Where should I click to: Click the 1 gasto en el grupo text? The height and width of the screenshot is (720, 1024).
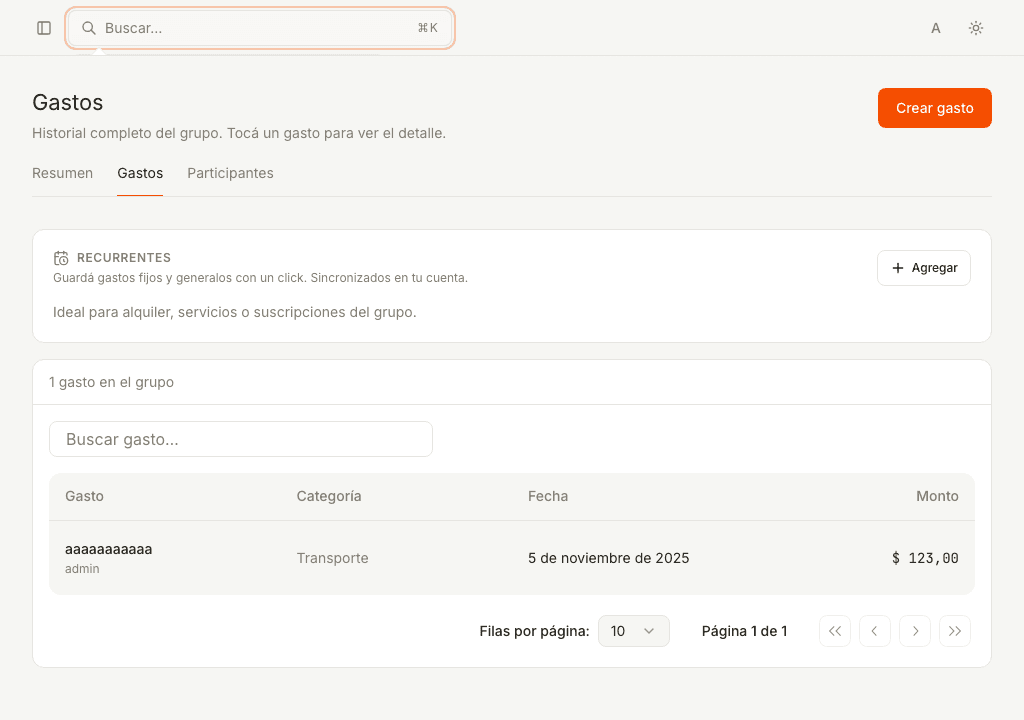(112, 382)
